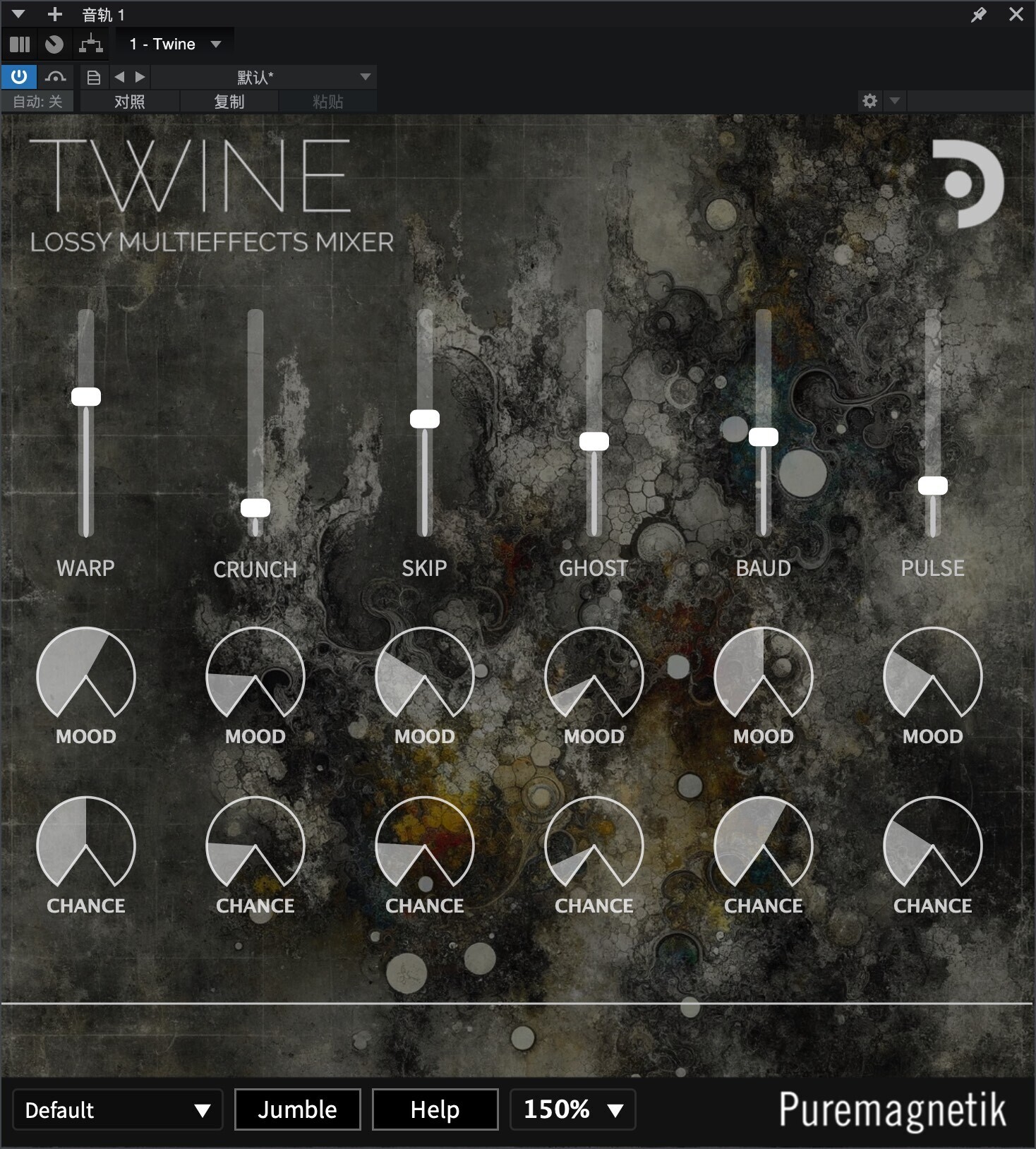This screenshot has width=1036, height=1149.
Task: Click the Puremagnetik brand text
Action: [x=892, y=1110]
